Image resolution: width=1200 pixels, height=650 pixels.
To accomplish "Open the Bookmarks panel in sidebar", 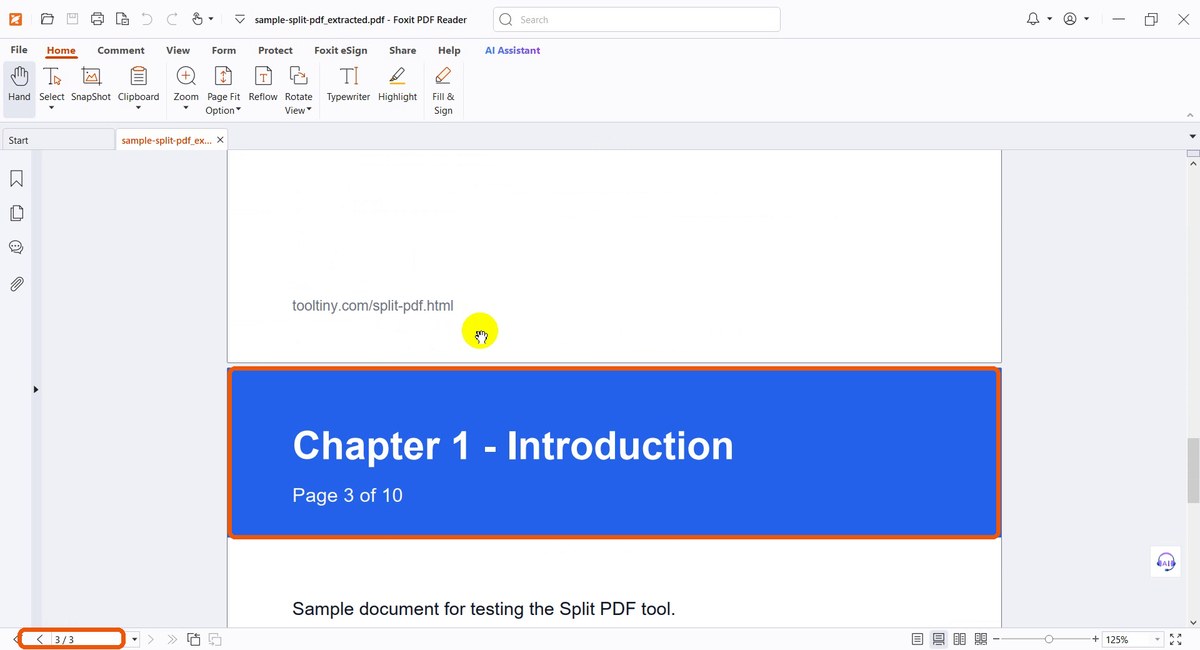I will tap(16, 179).
